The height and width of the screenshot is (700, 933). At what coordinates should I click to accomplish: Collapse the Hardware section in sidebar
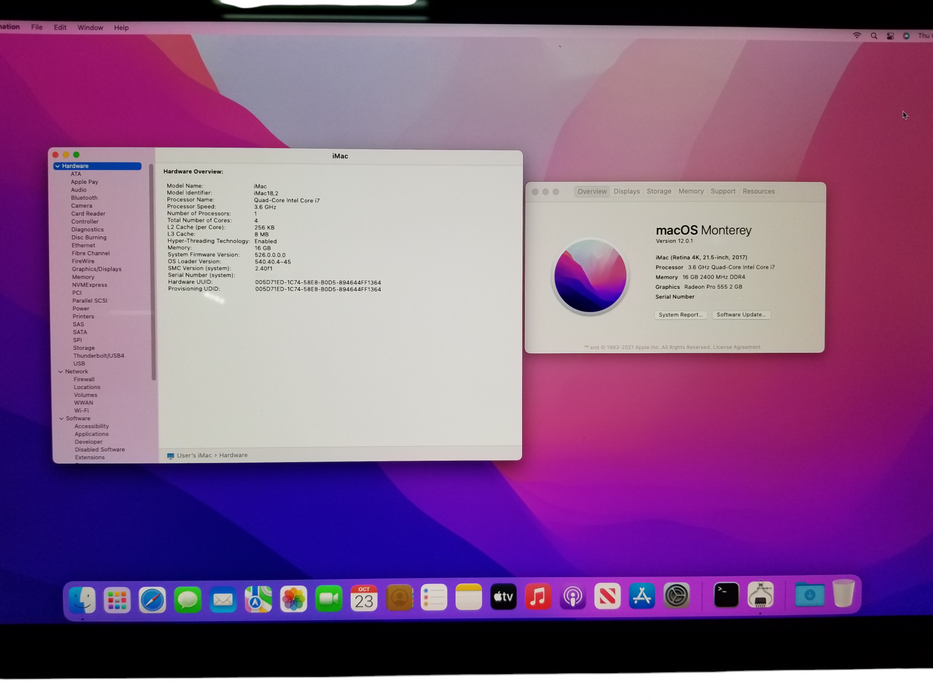58,166
